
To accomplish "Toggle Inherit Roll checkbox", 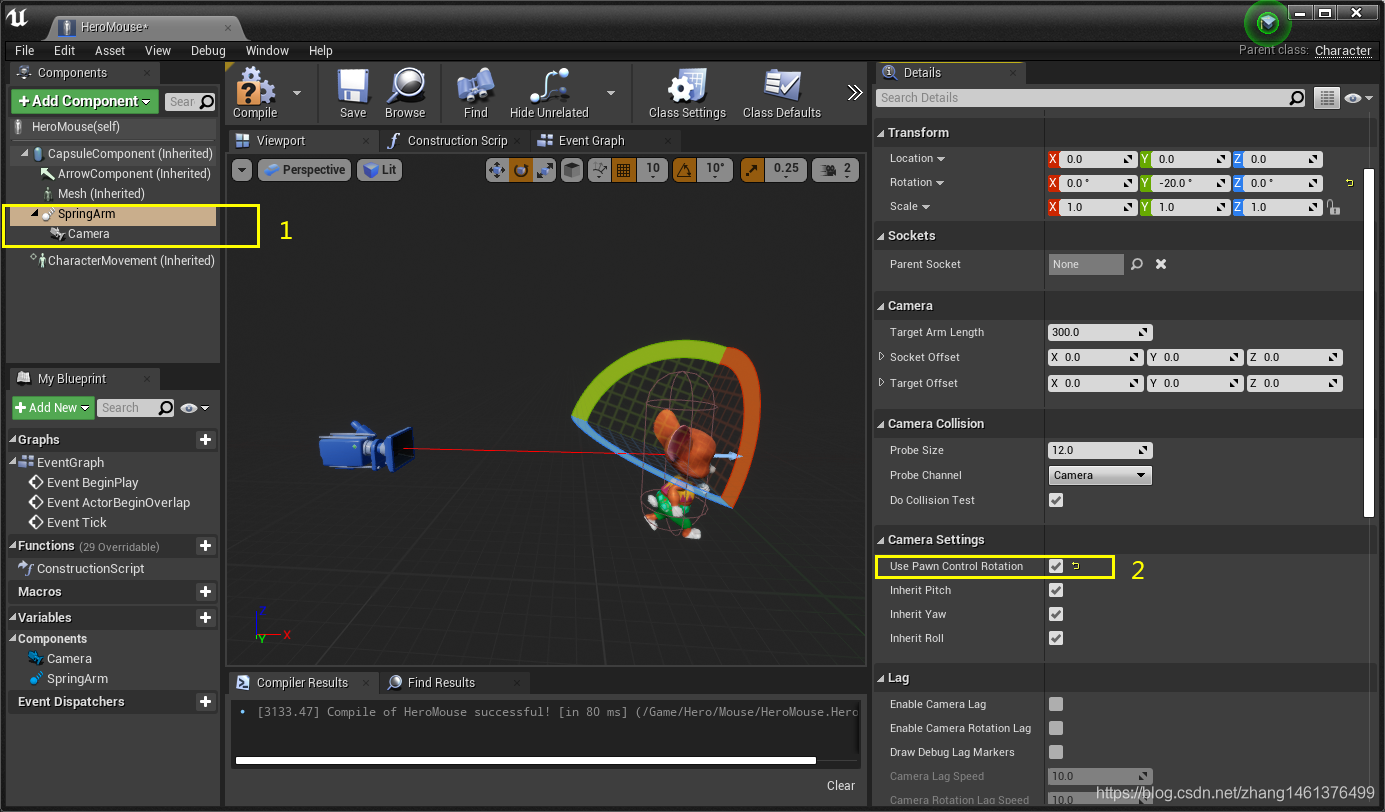I will [1056, 638].
